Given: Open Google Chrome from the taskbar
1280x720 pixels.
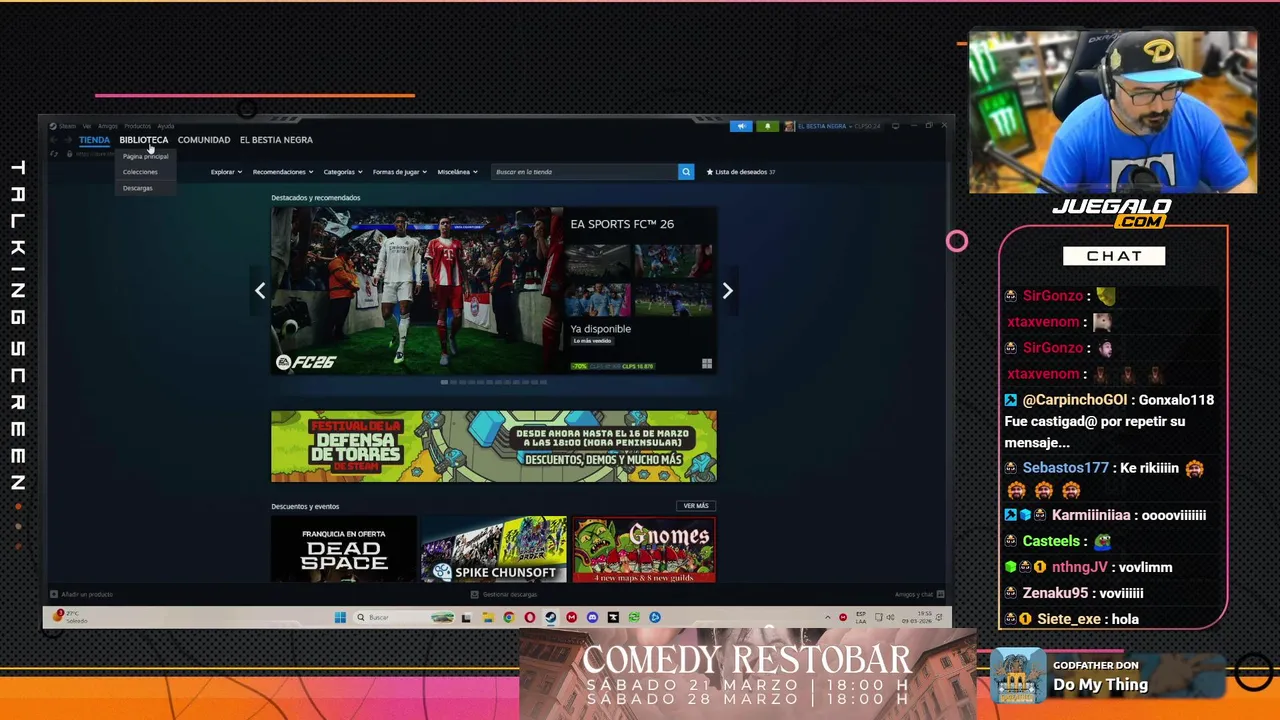Looking at the screenshot, I should click(509, 617).
